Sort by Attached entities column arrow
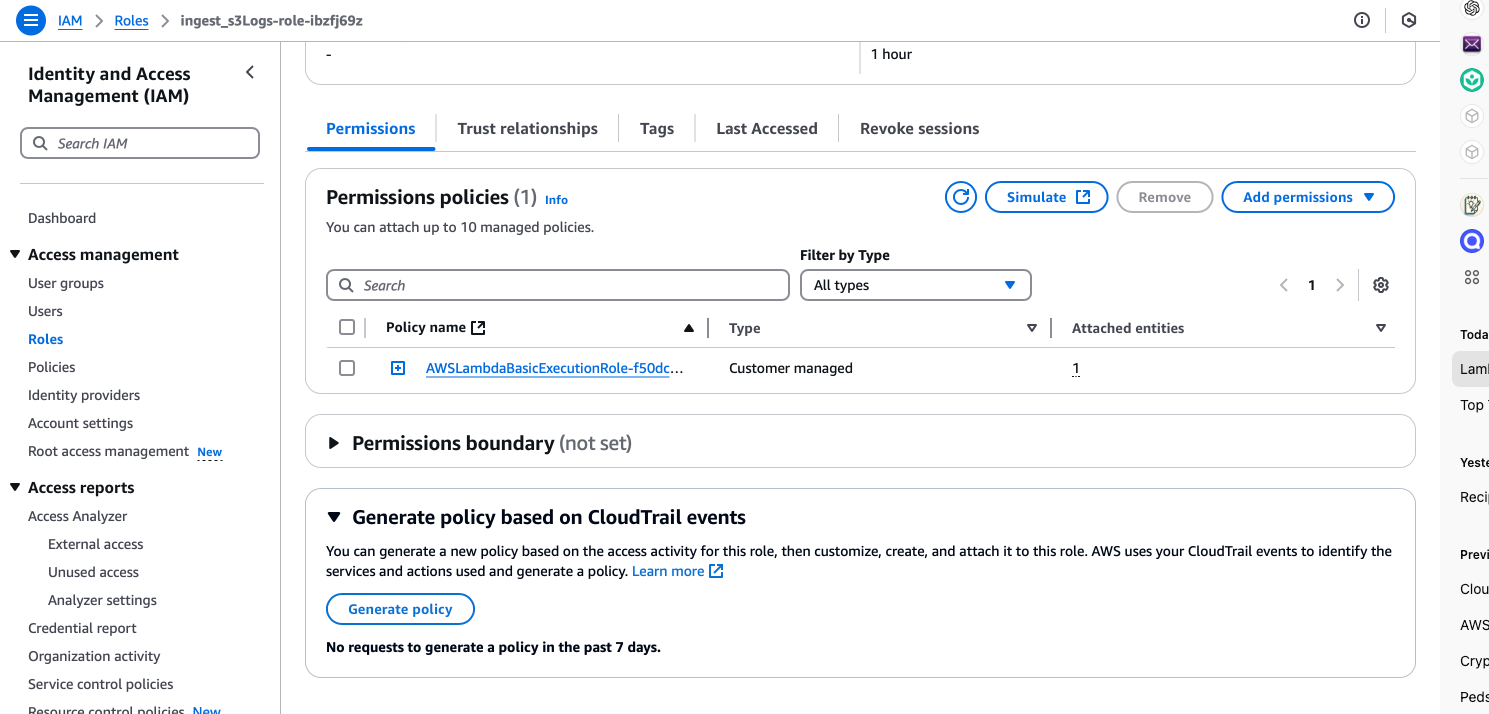Screen dimensions: 1489x714 1381,328
